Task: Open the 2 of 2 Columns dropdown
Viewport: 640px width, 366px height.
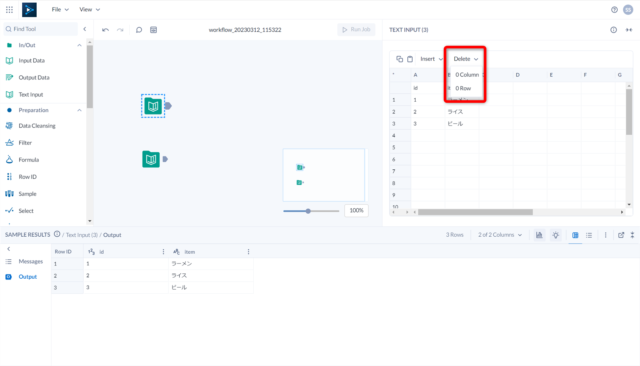Action: pos(500,235)
